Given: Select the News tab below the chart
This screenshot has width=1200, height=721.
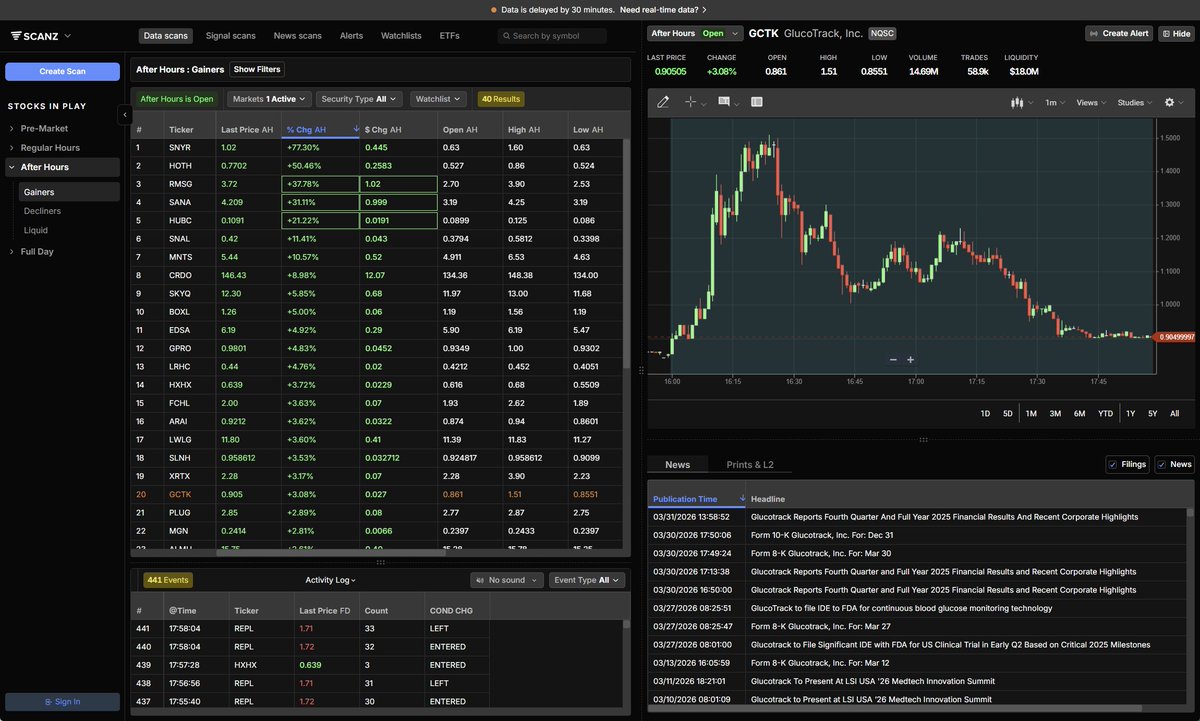Looking at the screenshot, I should click(677, 465).
